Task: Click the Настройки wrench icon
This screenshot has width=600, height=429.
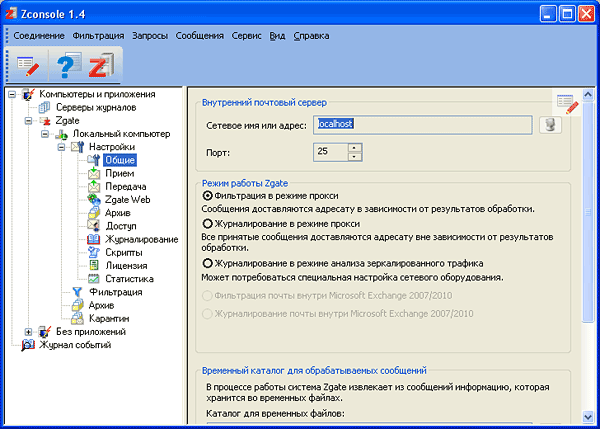Action: [78, 147]
